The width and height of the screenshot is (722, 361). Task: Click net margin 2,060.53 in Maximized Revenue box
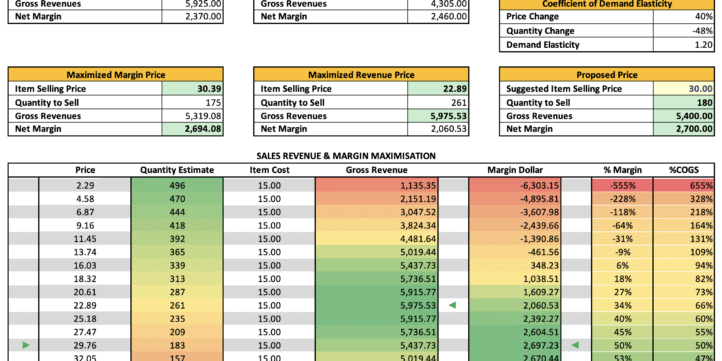click(438, 129)
